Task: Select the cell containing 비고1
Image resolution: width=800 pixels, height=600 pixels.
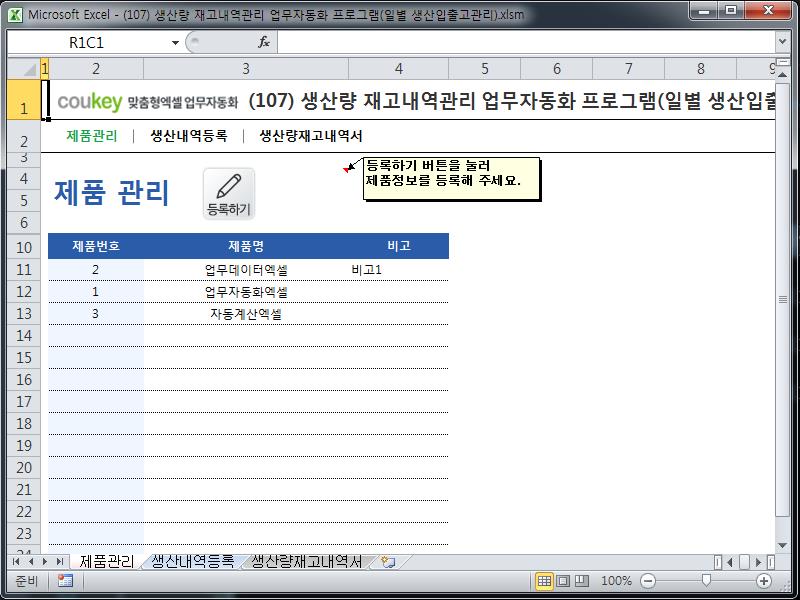Action: 398,270
